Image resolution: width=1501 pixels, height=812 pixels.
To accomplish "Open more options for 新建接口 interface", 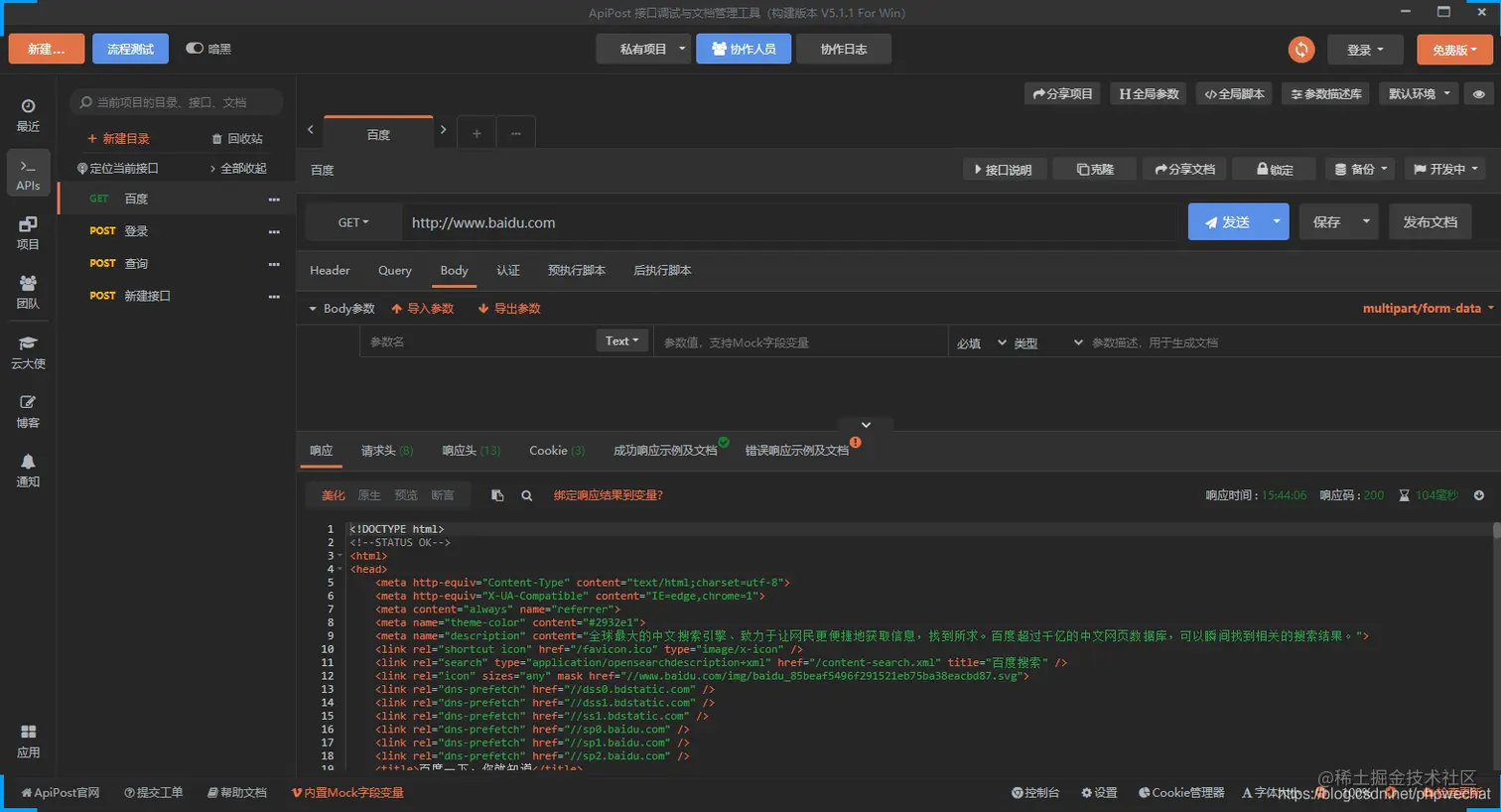I will tap(274, 296).
